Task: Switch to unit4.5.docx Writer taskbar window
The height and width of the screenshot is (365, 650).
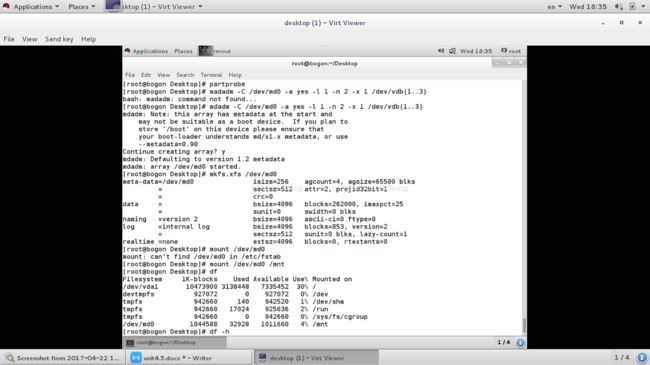Action: [190, 358]
